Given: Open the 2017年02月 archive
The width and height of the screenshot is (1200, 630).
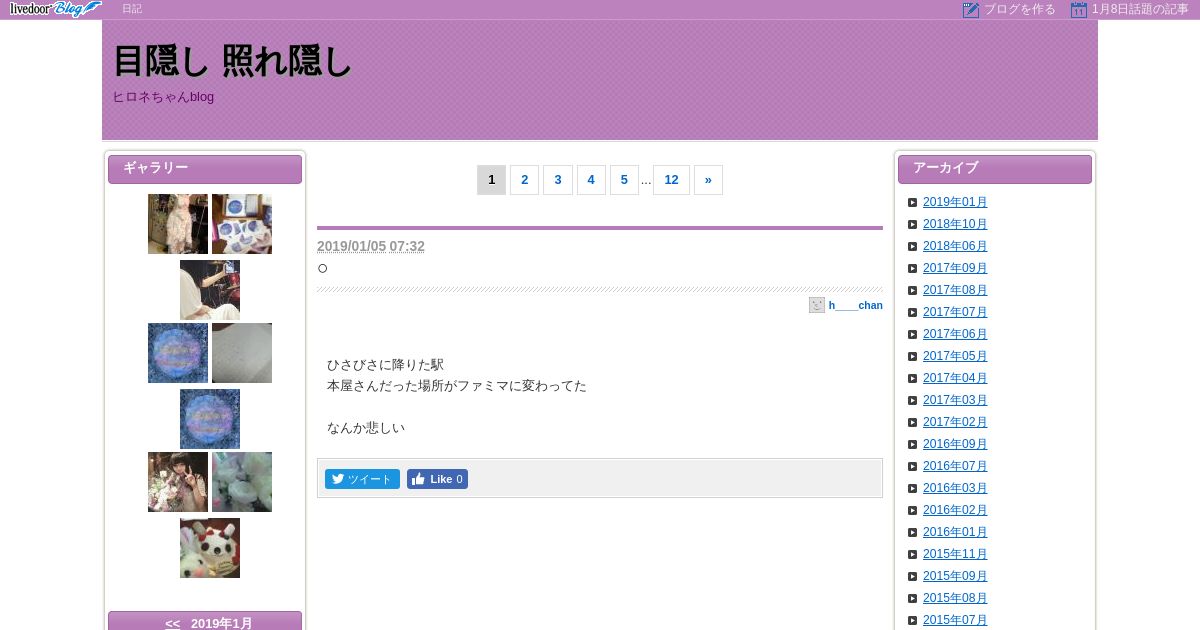Looking at the screenshot, I should click(955, 422).
